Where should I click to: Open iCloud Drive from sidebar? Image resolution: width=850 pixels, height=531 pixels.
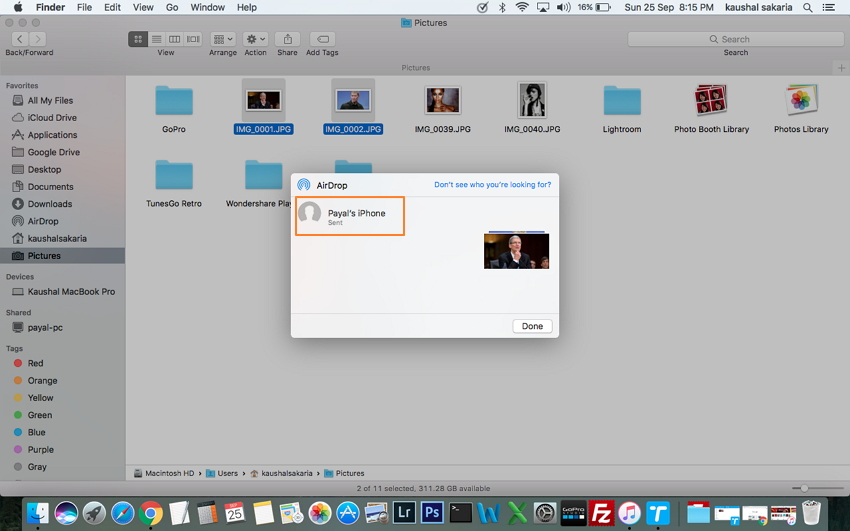(51, 118)
